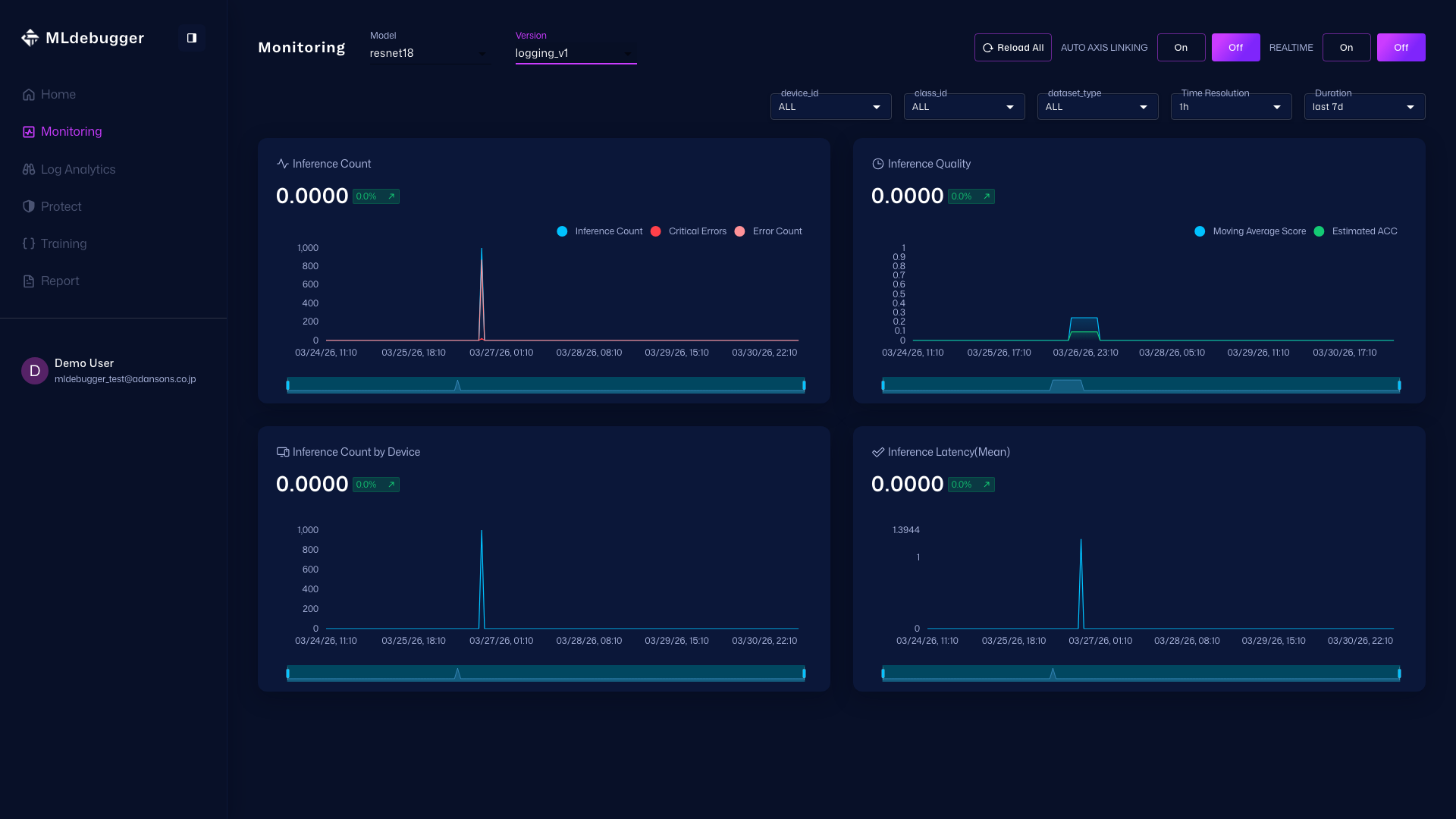1456x819 pixels.
Task: Click the Reload All button
Action: pos(1012,47)
